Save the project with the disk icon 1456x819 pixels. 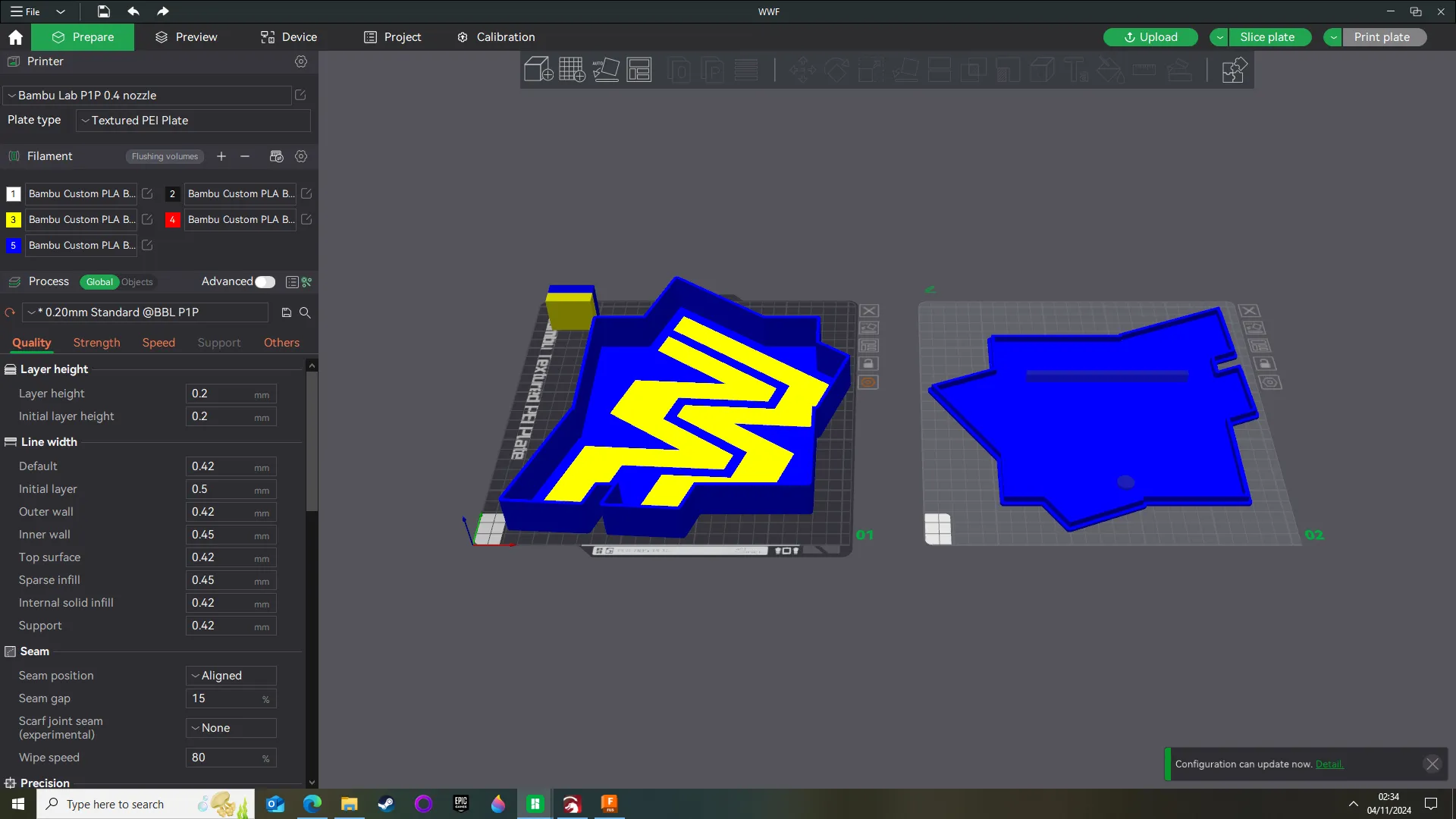104,11
